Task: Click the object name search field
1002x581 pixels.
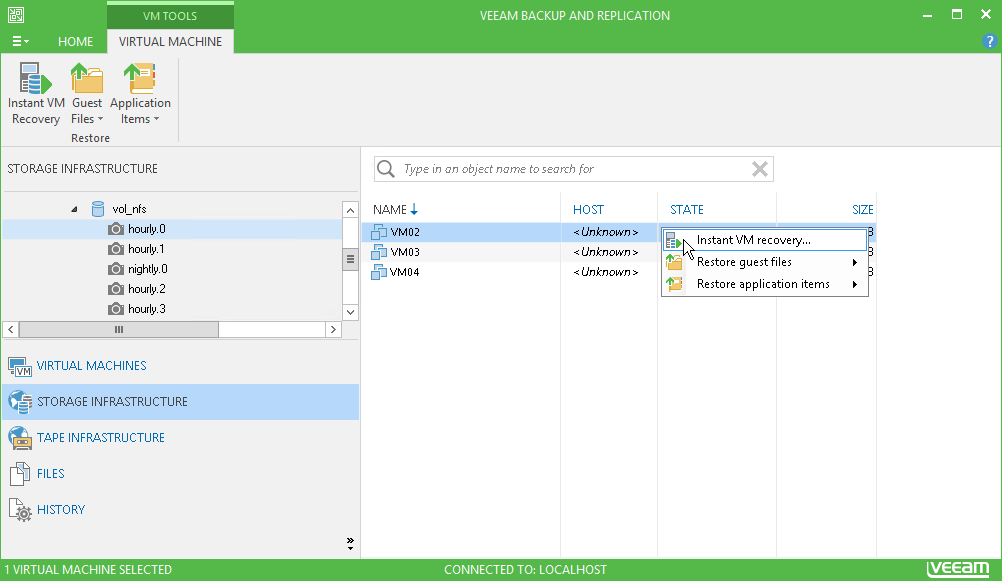Action: coord(574,169)
